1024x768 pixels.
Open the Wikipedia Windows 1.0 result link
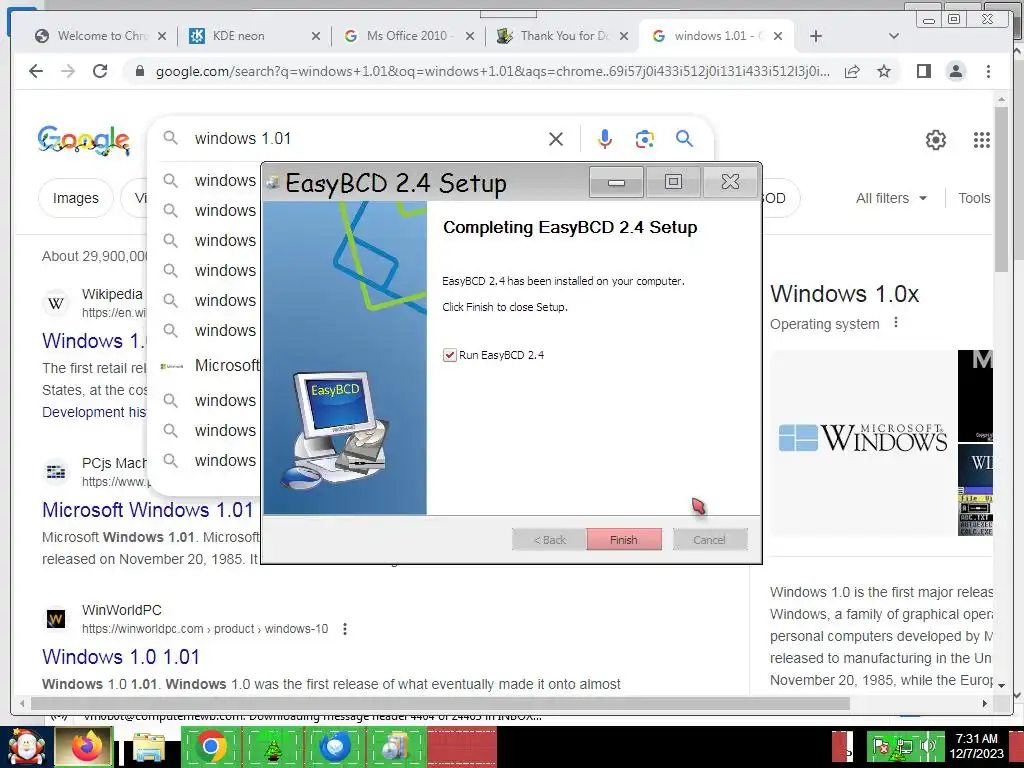93,340
